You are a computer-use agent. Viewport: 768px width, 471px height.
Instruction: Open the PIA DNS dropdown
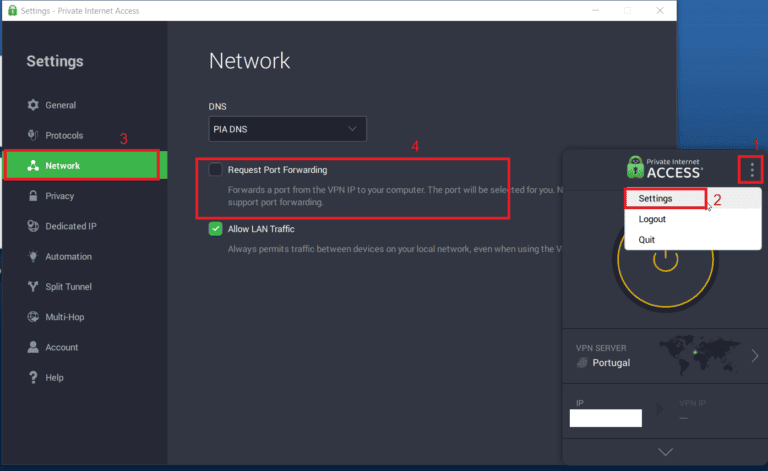(287, 129)
